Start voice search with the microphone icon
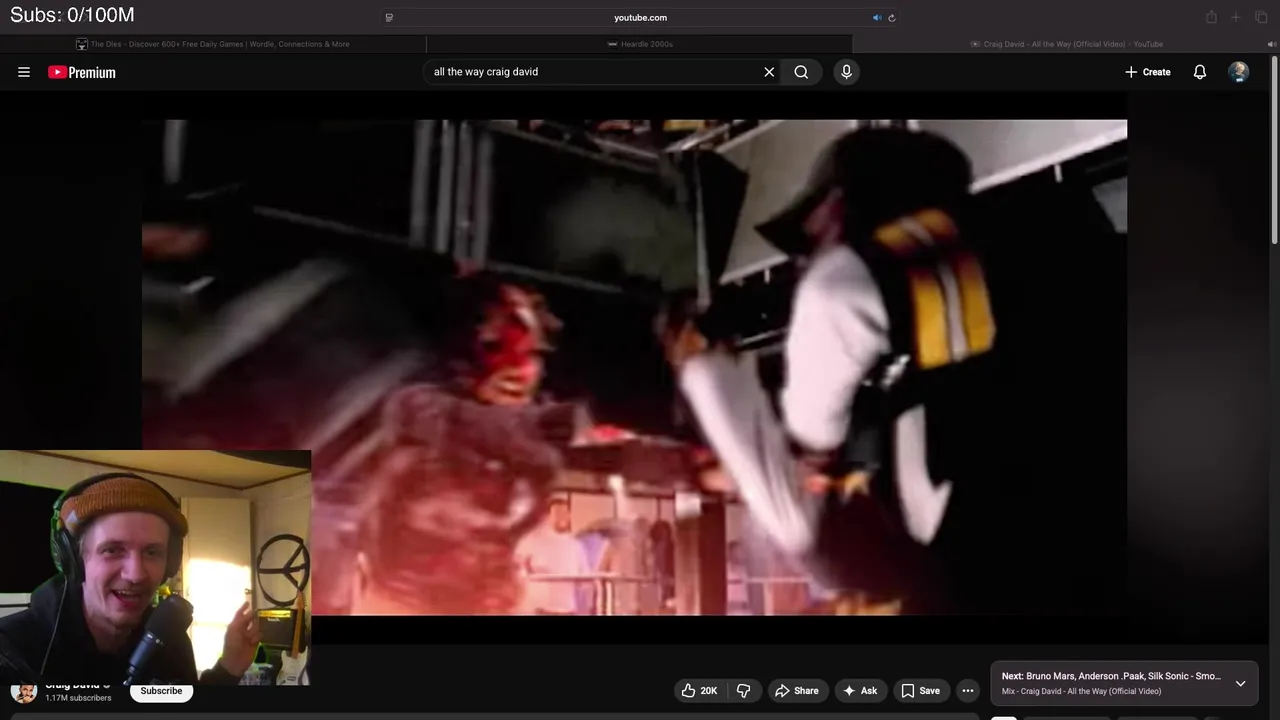Viewport: 1280px width, 720px height. pos(846,72)
